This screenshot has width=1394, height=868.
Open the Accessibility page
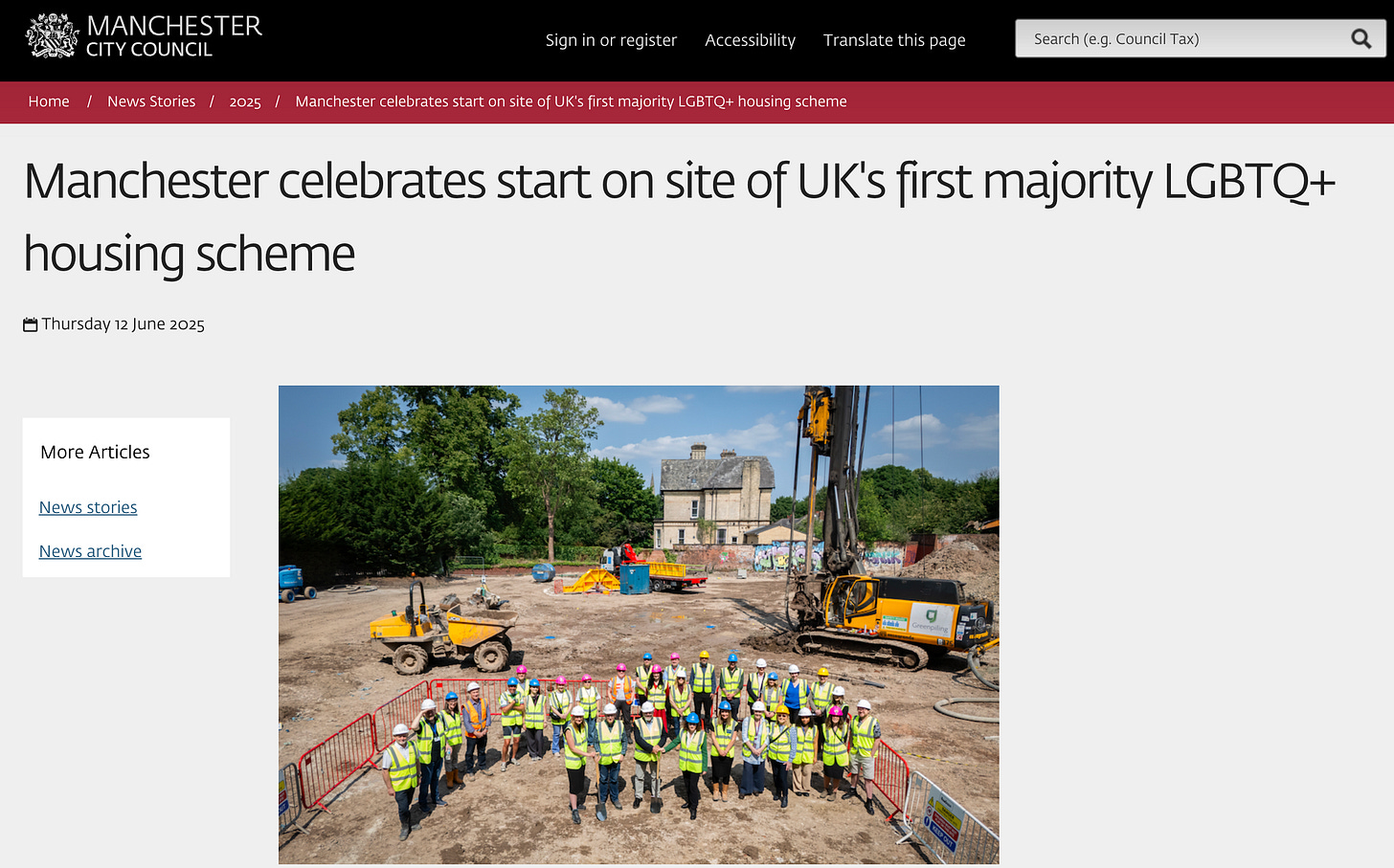750,40
